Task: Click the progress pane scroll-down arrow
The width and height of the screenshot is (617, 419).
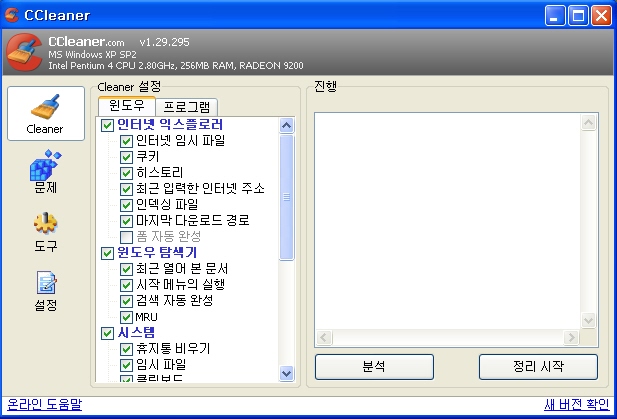Action: (589, 320)
